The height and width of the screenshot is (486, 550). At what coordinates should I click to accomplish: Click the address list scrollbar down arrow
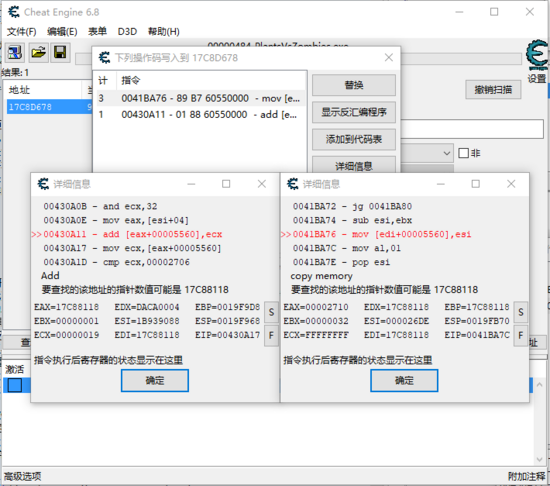tap(539, 459)
